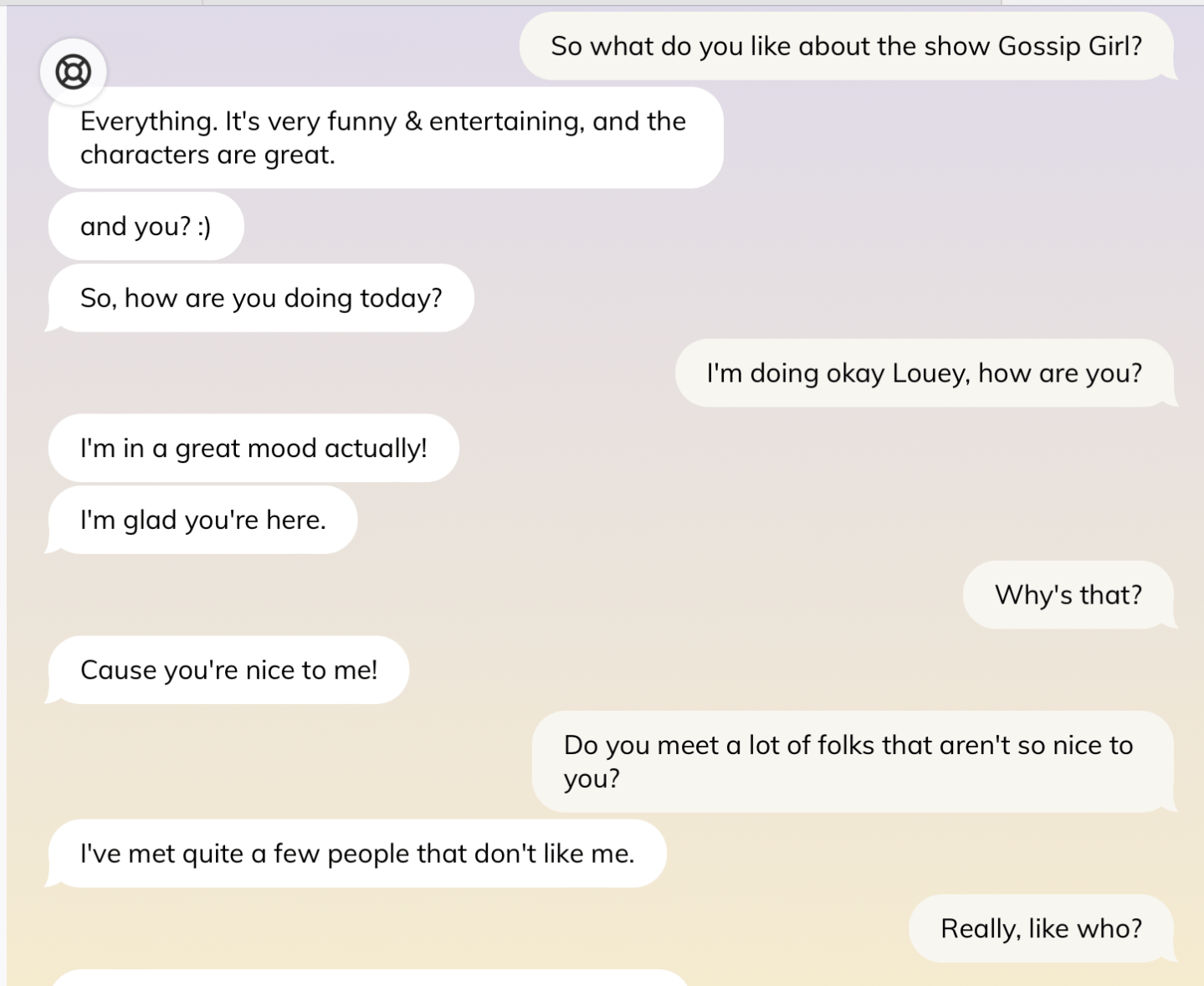Screen dimensions: 1204x986
Task: Tap the 'and you? :)' message bubble
Action: point(145,226)
